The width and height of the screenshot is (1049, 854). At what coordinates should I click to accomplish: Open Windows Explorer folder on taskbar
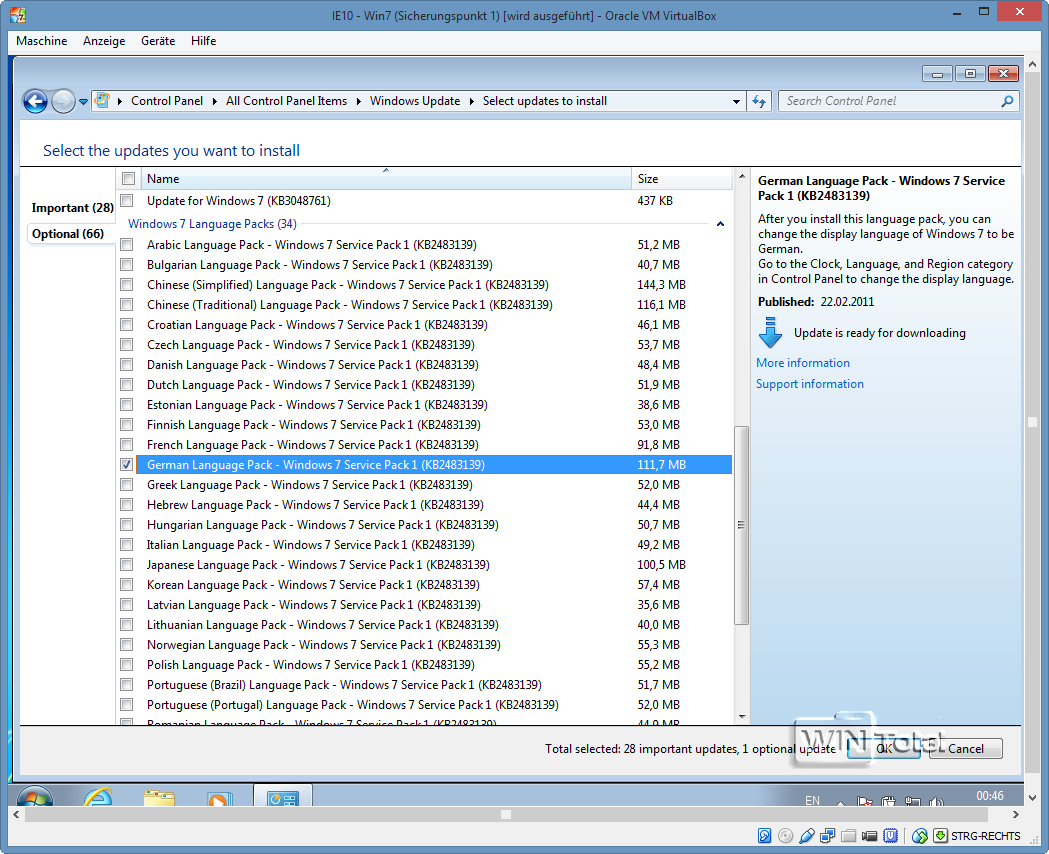pos(159,798)
